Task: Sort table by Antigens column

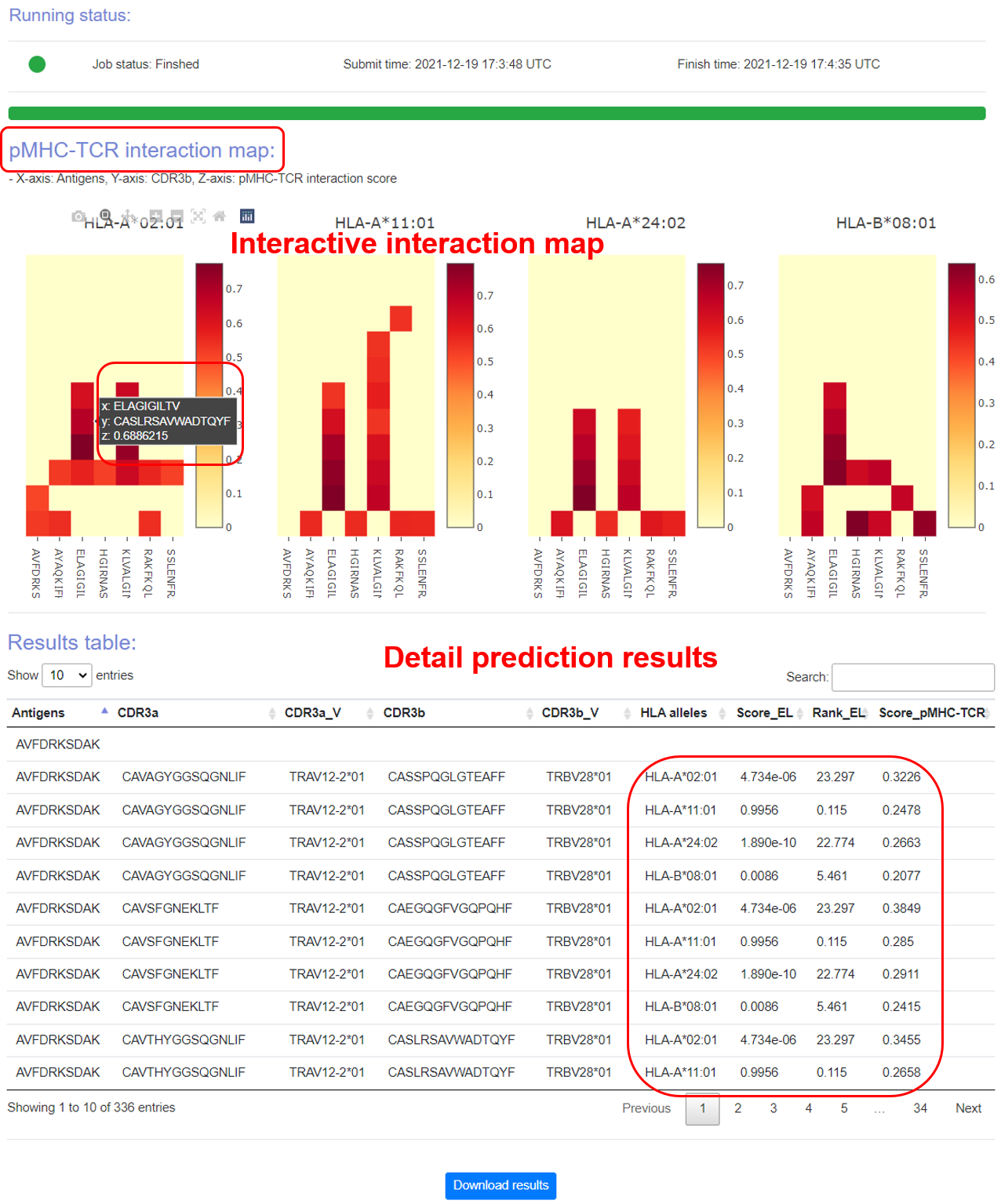Action: click(38, 713)
